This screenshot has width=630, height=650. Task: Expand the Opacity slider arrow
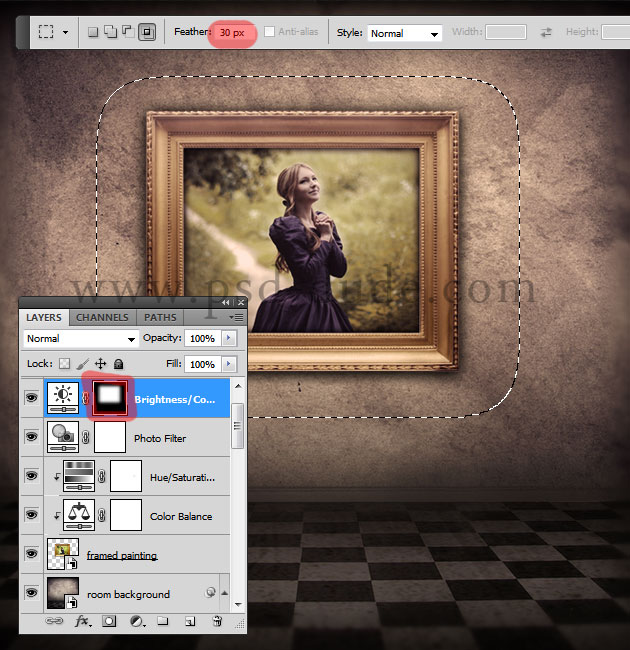click(x=230, y=339)
